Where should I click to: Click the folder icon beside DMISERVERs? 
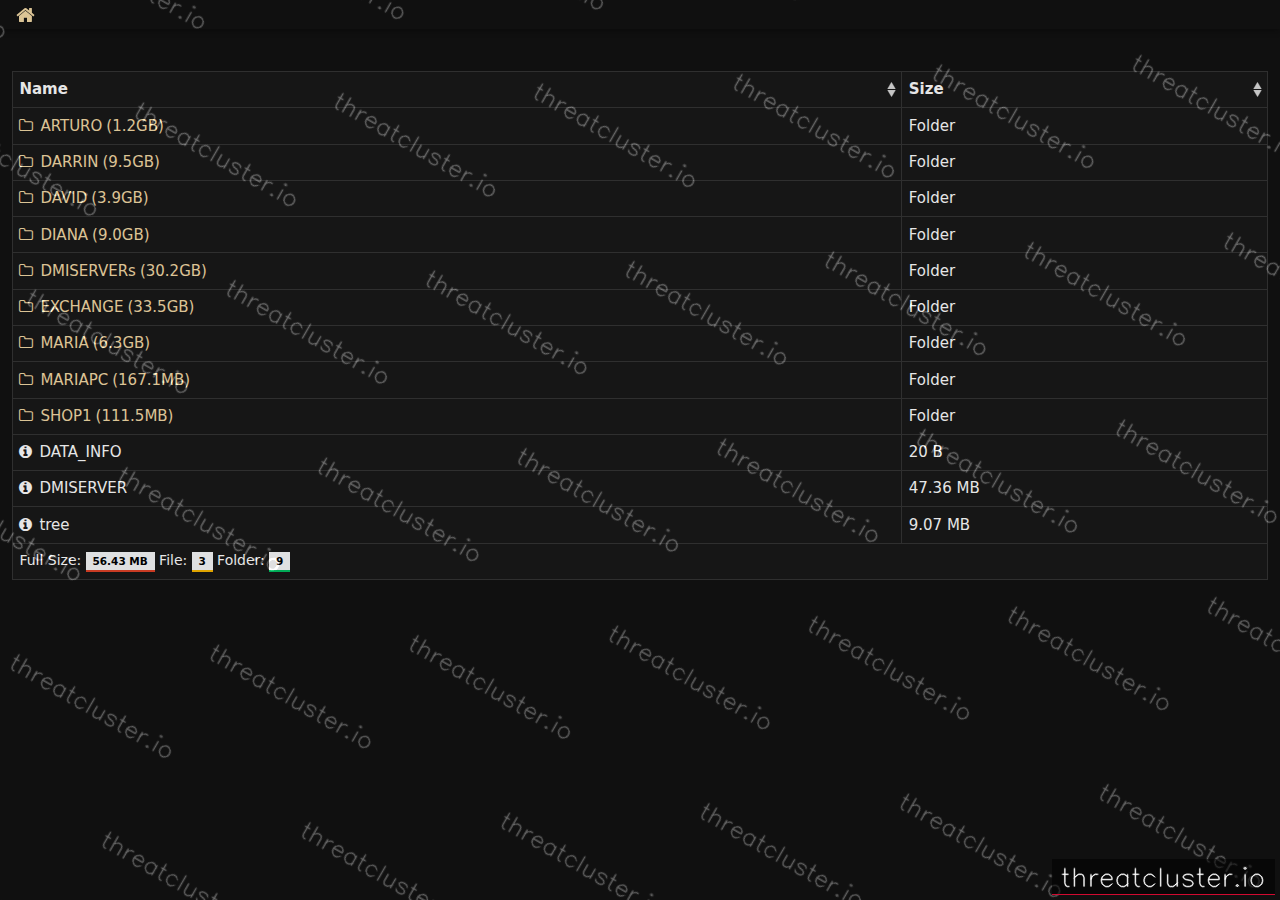(x=26, y=270)
